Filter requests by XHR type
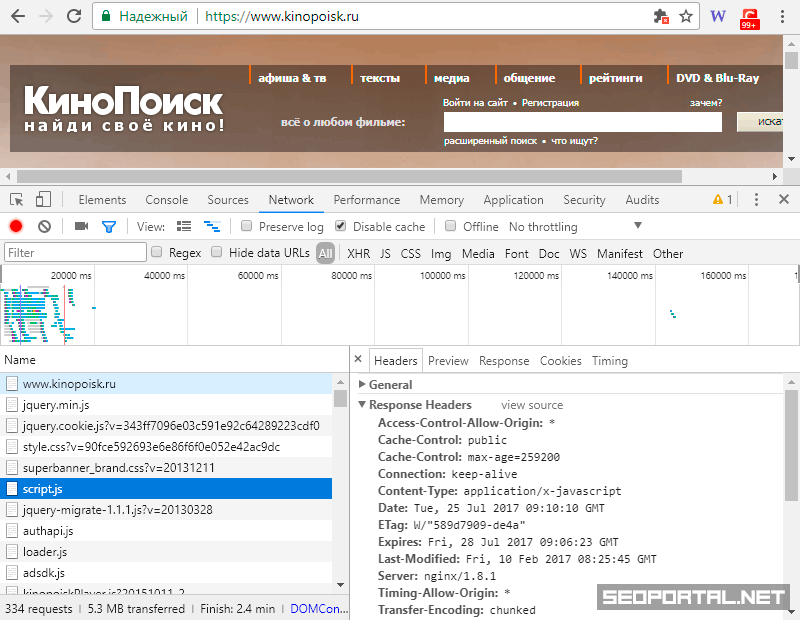800x620 pixels. (x=358, y=254)
